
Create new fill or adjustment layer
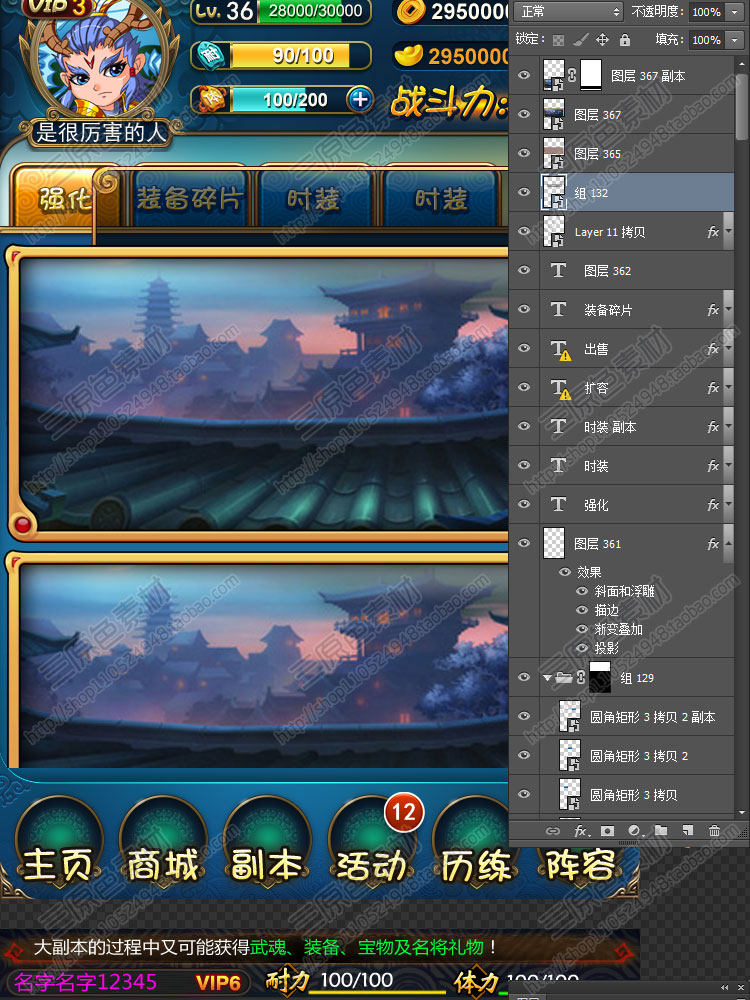(x=635, y=830)
